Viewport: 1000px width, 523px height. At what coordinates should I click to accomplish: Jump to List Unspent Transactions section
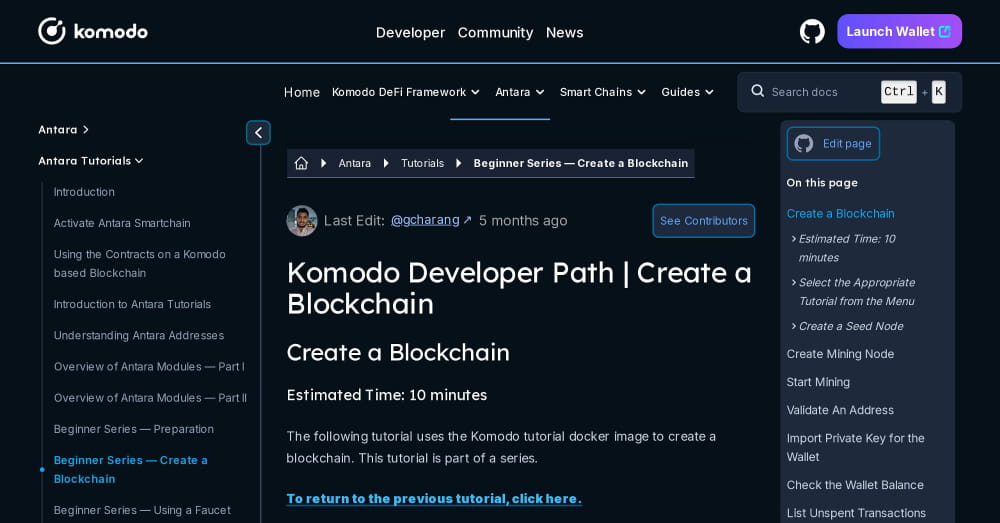click(x=856, y=513)
